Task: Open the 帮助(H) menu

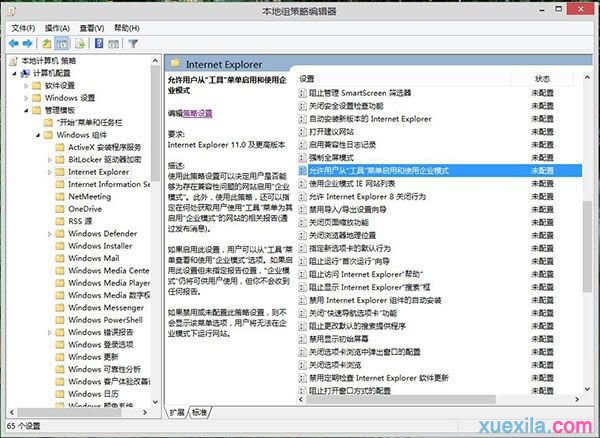Action: (127, 28)
